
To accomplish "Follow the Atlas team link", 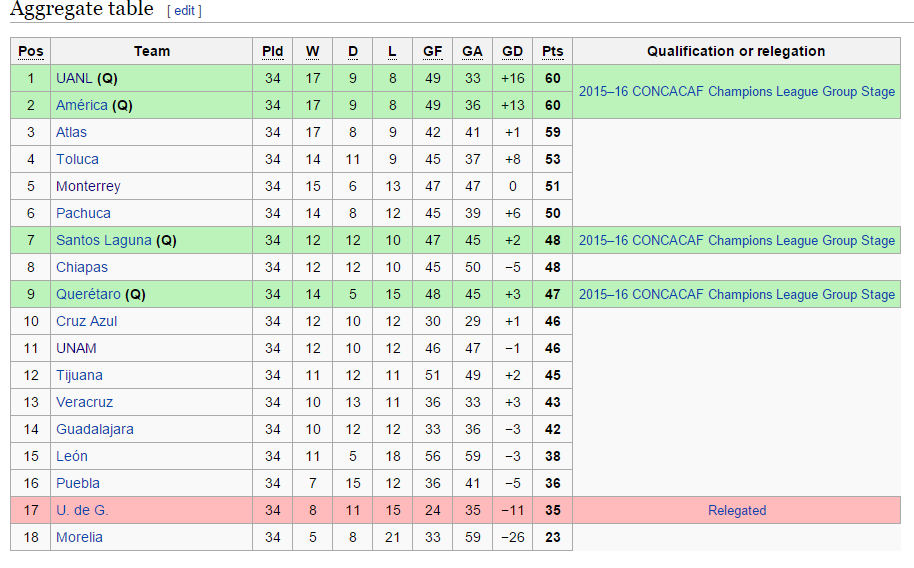I will 71,132.
